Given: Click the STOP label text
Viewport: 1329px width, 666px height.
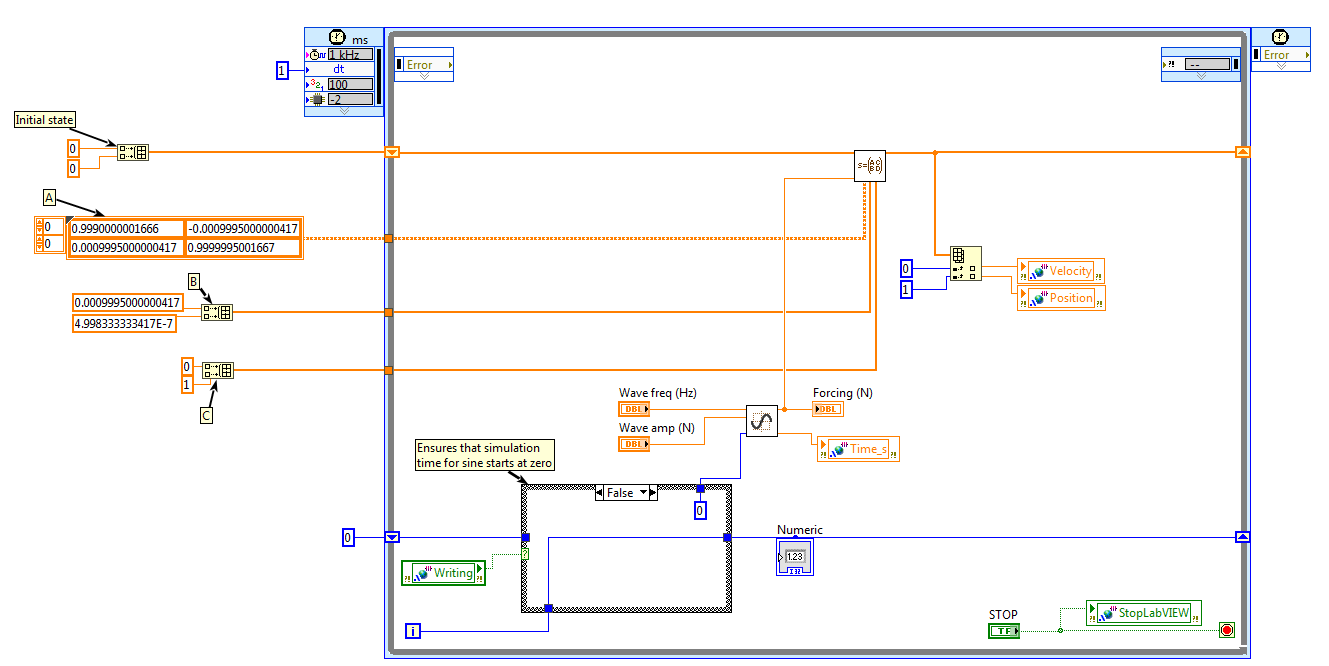Looking at the screenshot, I should click(x=1003, y=615).
